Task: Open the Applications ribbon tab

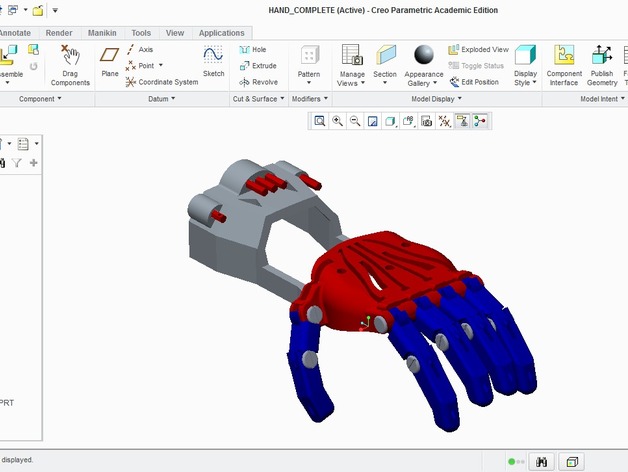Action: 220,32
